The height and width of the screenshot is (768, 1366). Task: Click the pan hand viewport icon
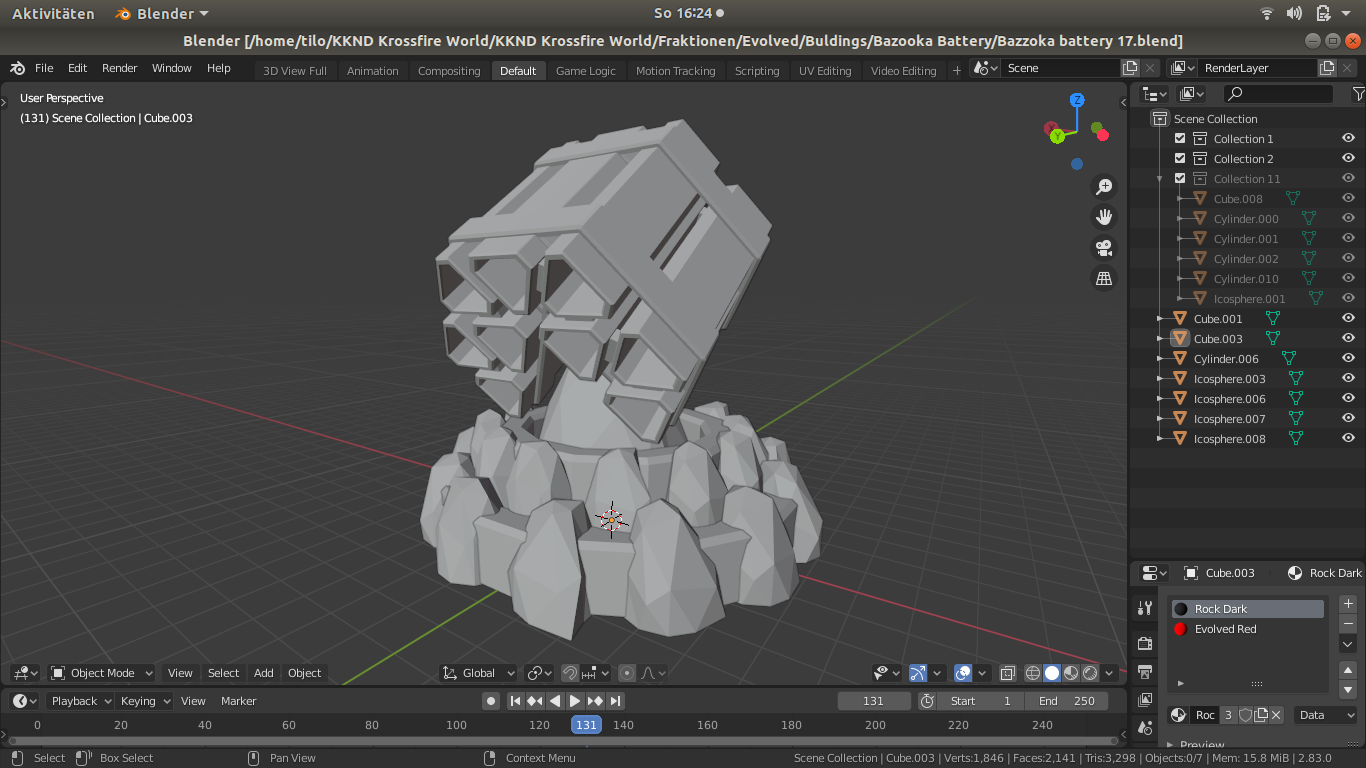[1104, 217]
